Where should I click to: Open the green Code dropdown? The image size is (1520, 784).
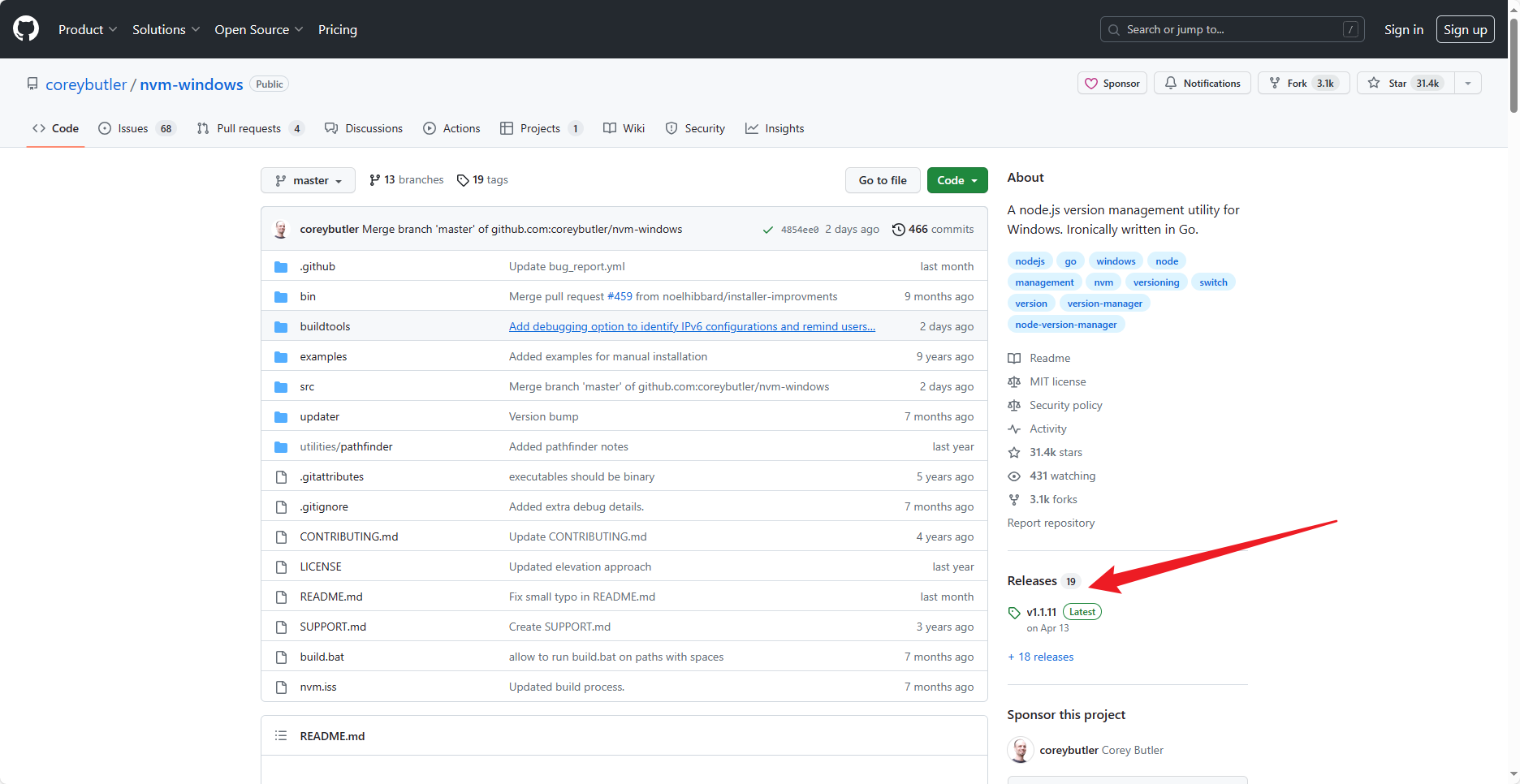click(957, 180)
